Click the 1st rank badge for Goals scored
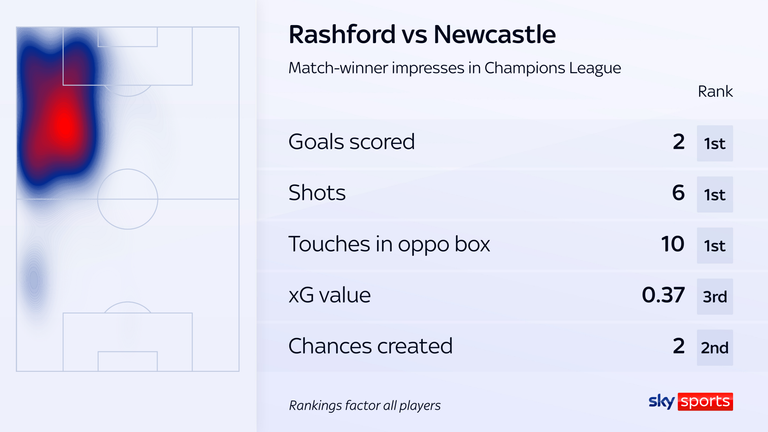The height and width of the screenshot is (432, 768). [x=715, y=143]
